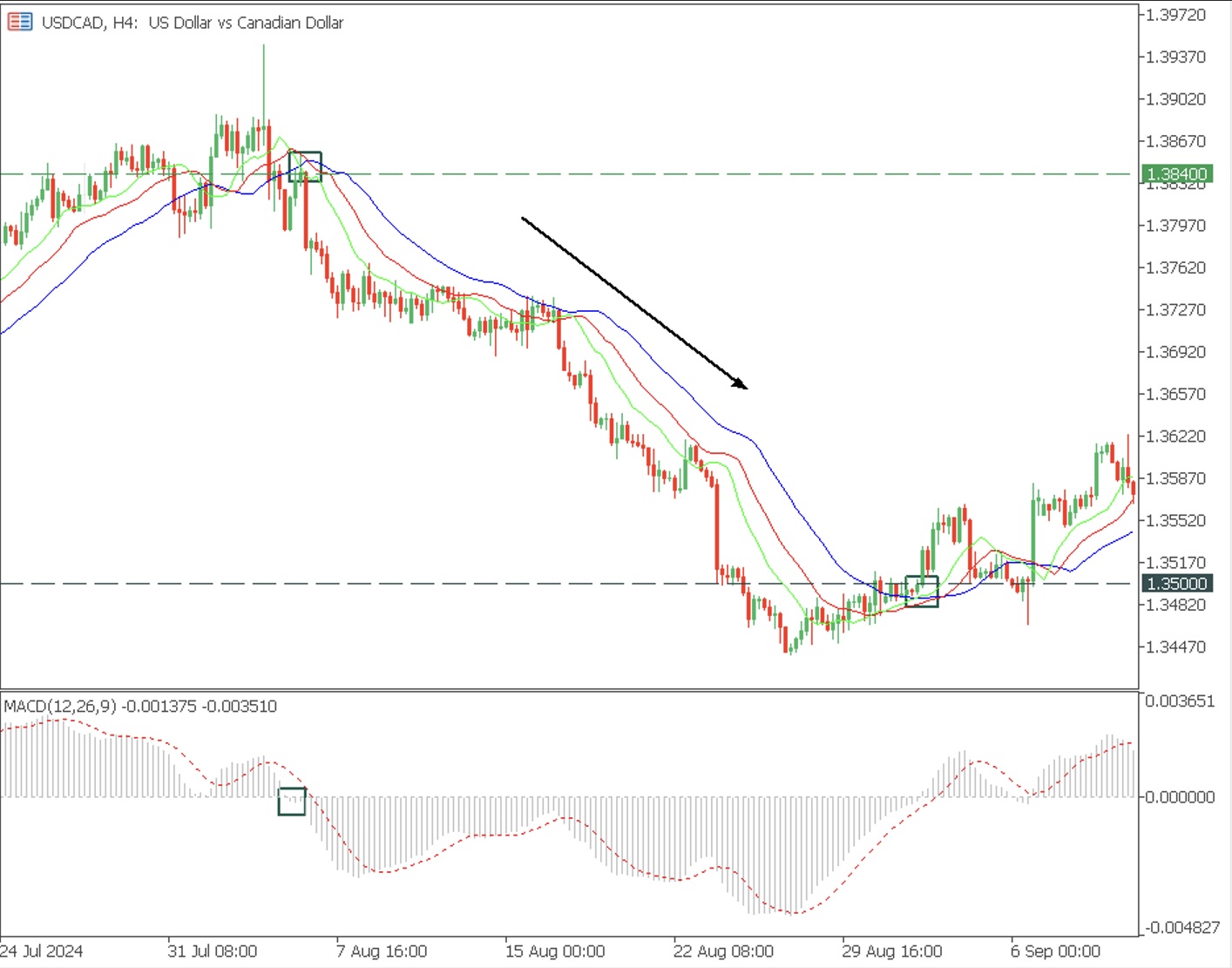Screen dimensions: 1232x968
Task: Click the chart icon beside USDCAD title
Action: tap(20, 22)
